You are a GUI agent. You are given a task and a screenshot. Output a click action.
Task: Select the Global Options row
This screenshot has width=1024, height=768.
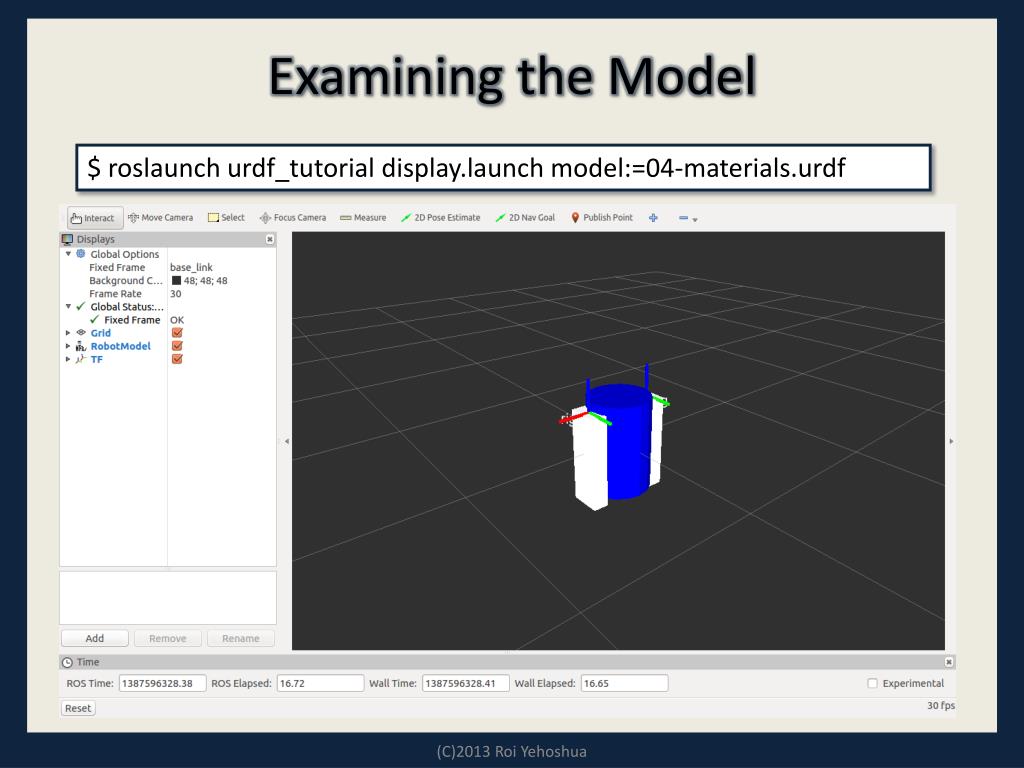coord(168,254)
